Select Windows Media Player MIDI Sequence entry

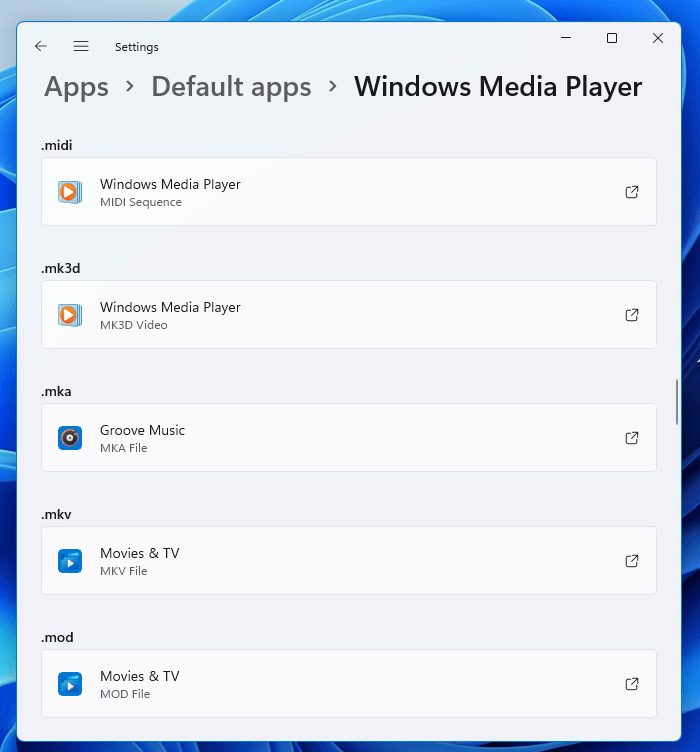349,192
